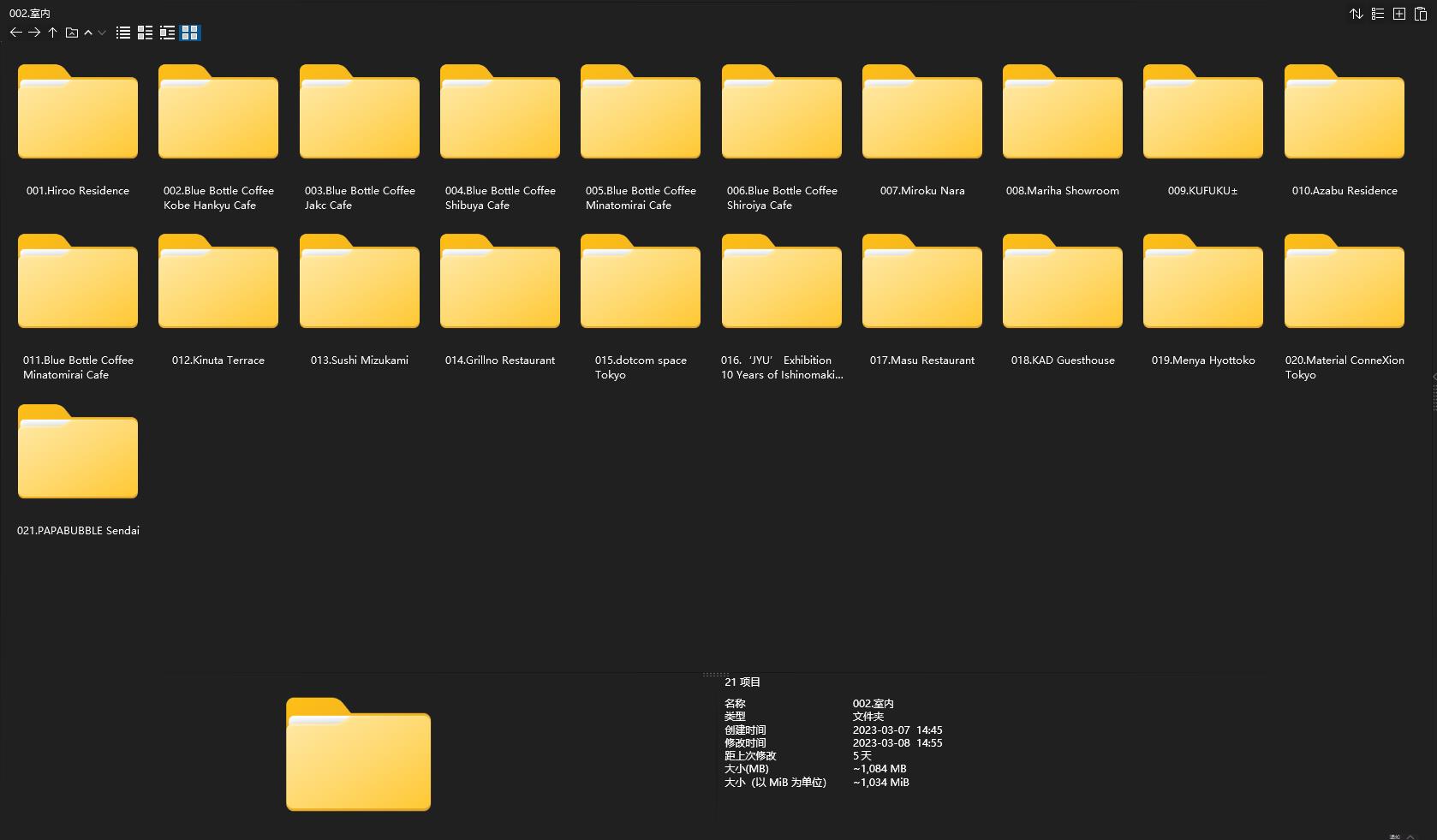This screenshot has height=840, width=1437.
Task: Select the 008.Mariha Showroom folder
Action: (x=1063, y=130)
